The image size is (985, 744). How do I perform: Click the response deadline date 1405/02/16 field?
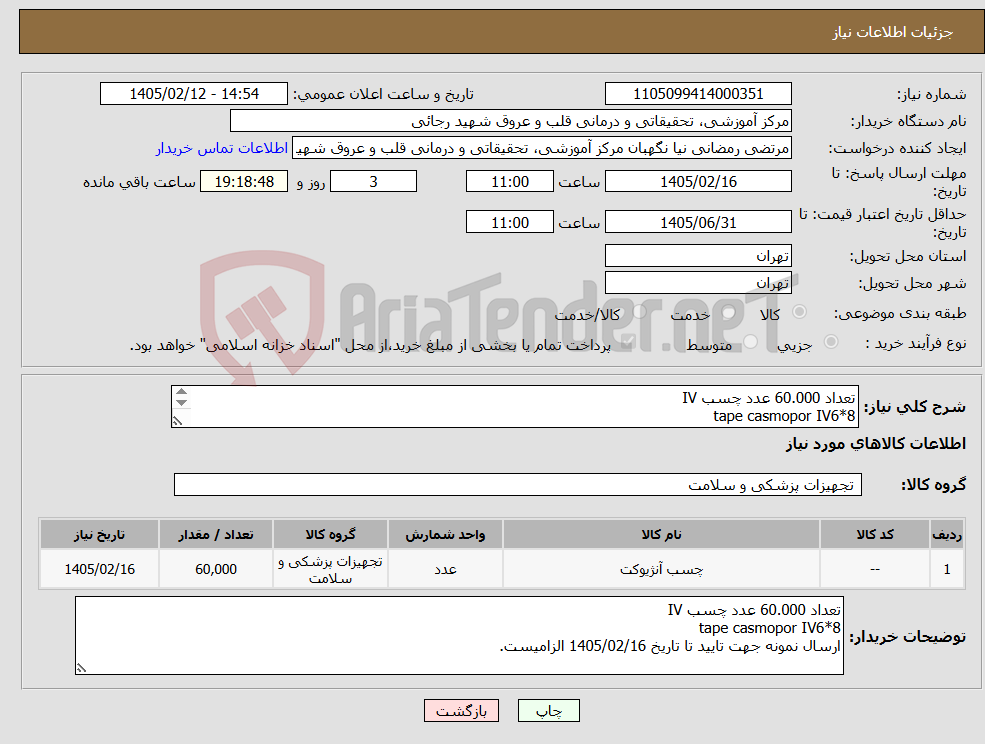698,182
